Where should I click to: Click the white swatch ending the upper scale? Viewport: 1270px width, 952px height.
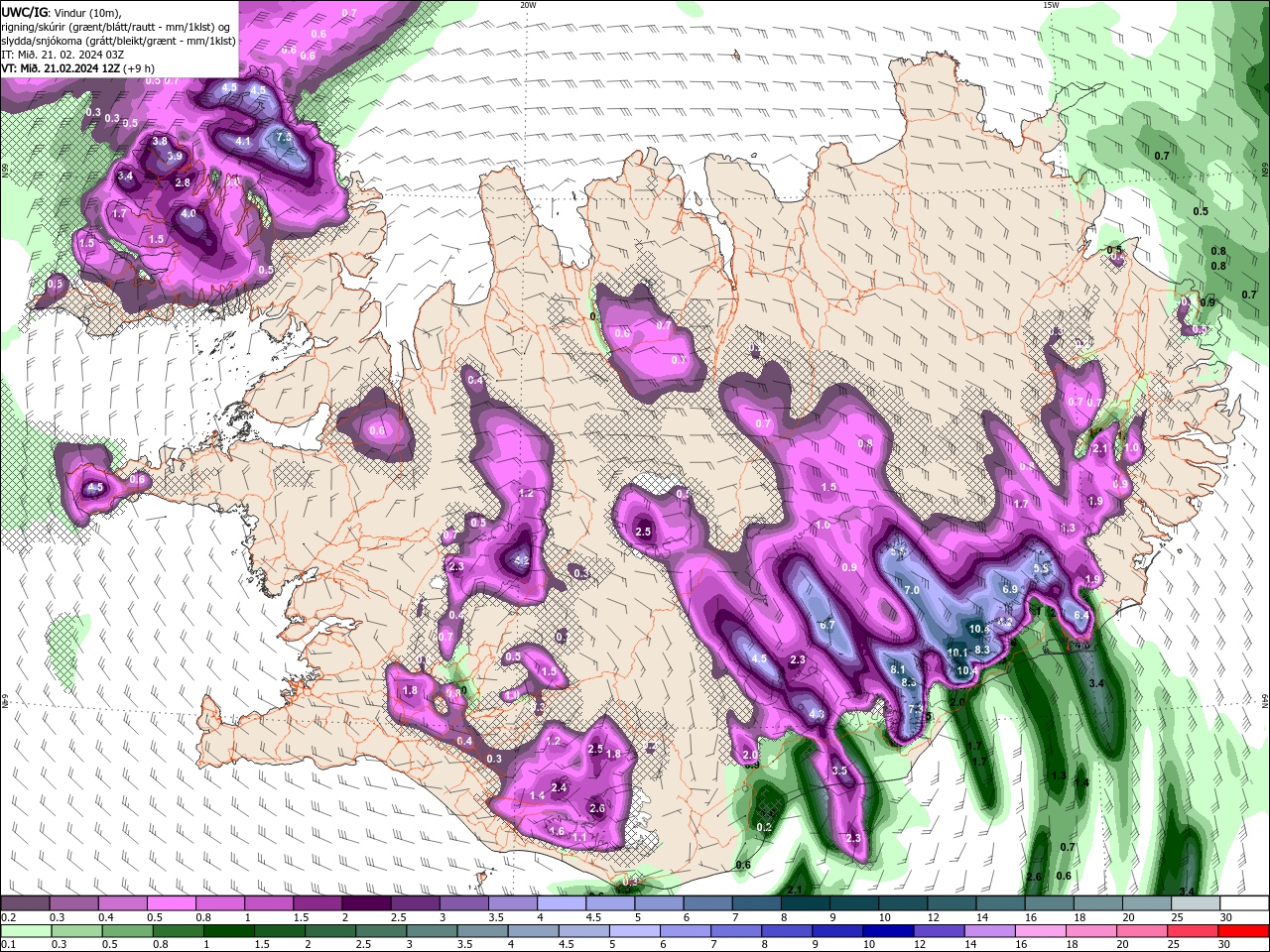click(1244, 903)
